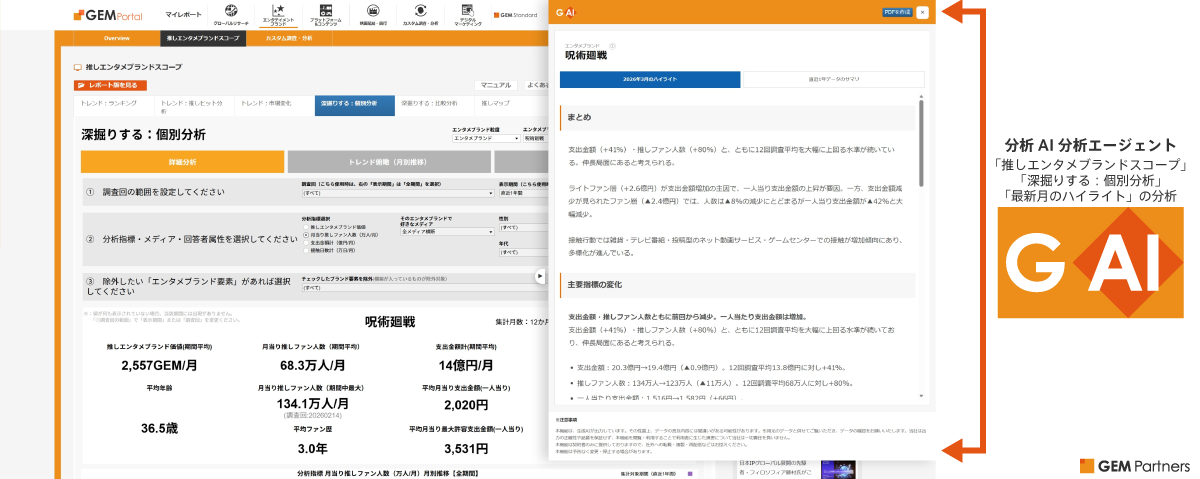This screenshot has height=479, width=1200.
Task: Open トレンド:ランキング tab
Action: [113, 106]
